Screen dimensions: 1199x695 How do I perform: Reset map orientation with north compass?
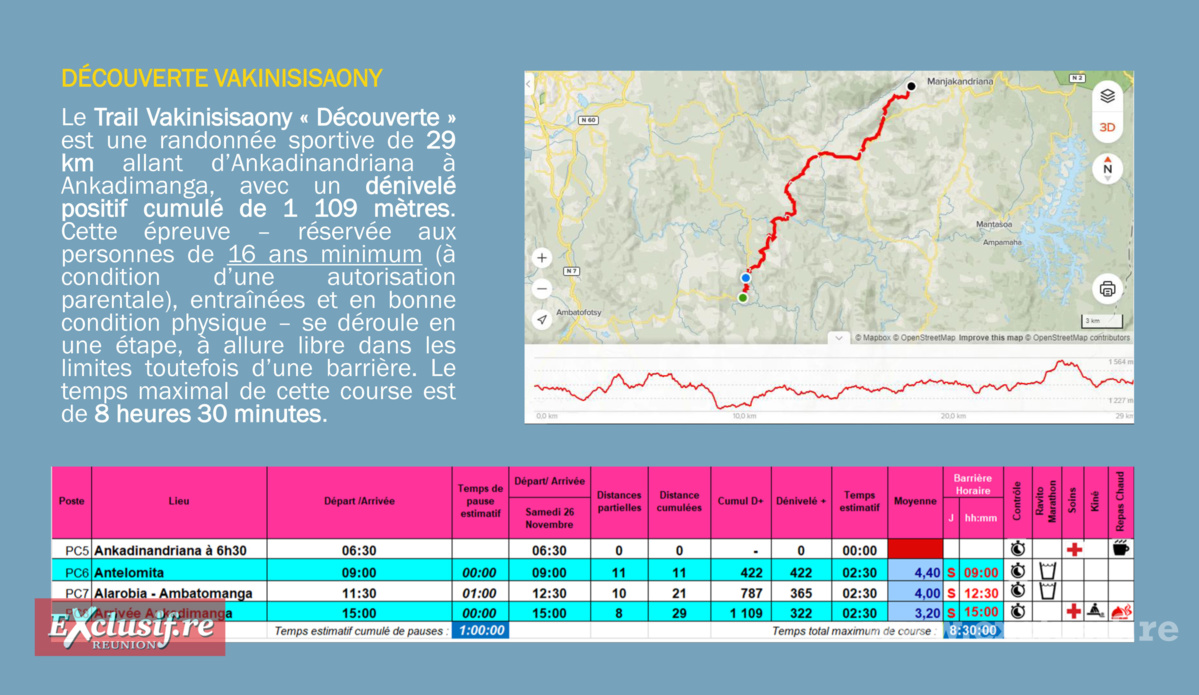(1107, 167)
